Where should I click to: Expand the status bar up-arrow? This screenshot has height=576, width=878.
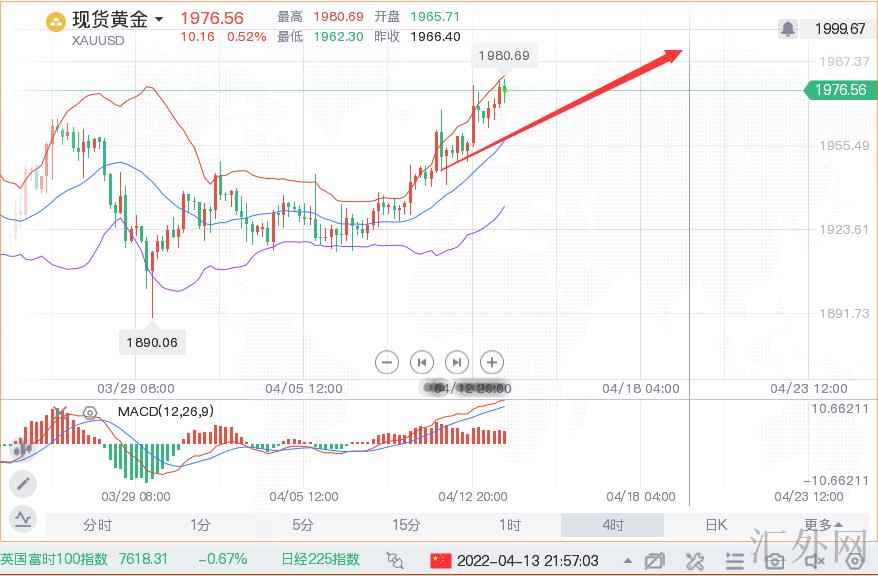tap(628, 560)
